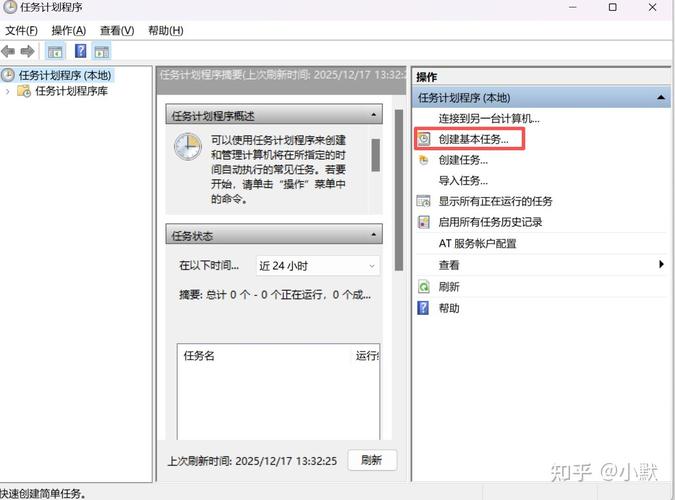Image resolution: width=675 pixels, height=500 pixels.
Task: Collapse the 任务计划程序概述 section
Action: click(373, 115)
